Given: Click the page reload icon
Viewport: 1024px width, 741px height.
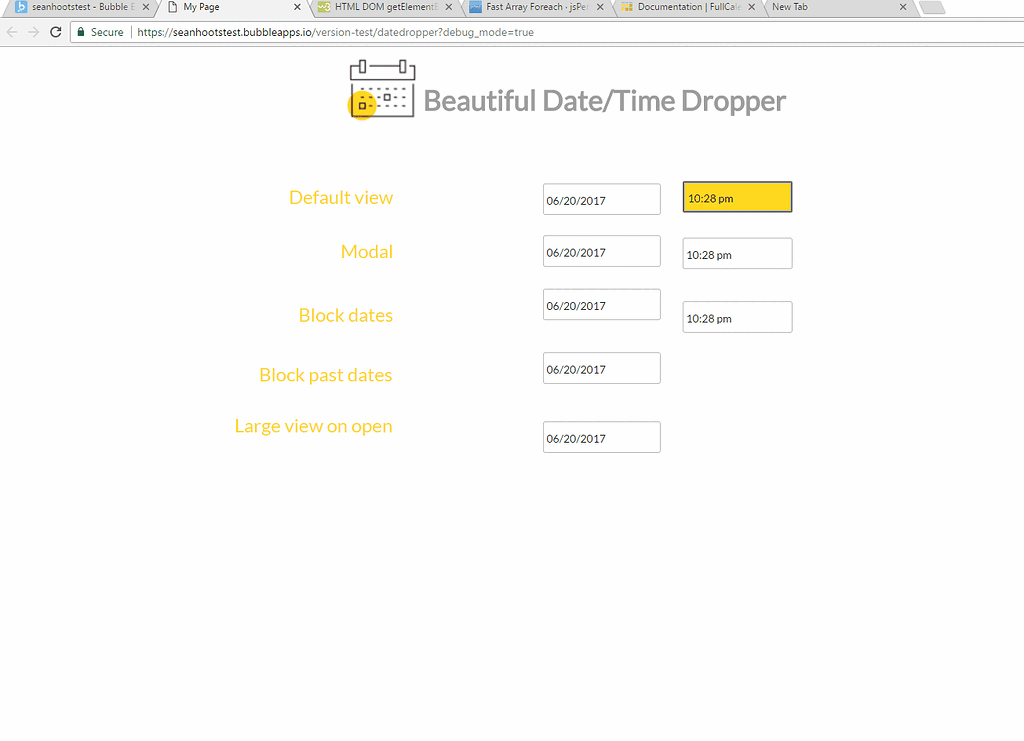Looking at the screenshot, I should point(55,31).
